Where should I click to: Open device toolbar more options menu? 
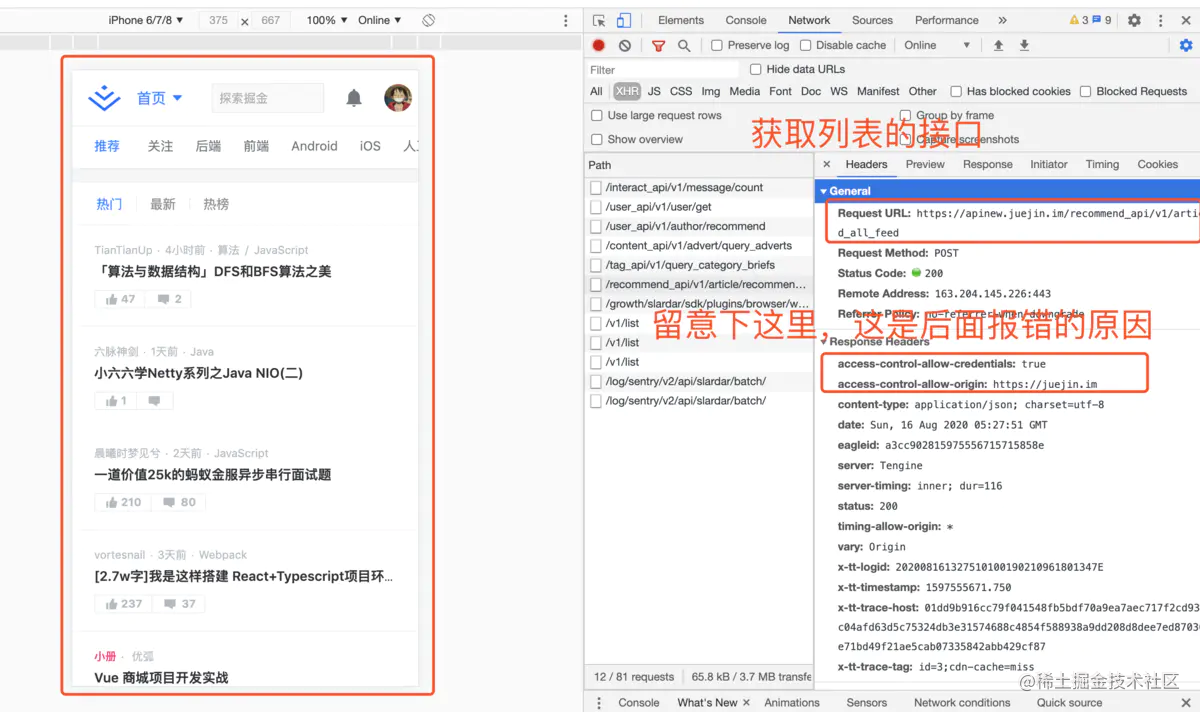(566, 20)
